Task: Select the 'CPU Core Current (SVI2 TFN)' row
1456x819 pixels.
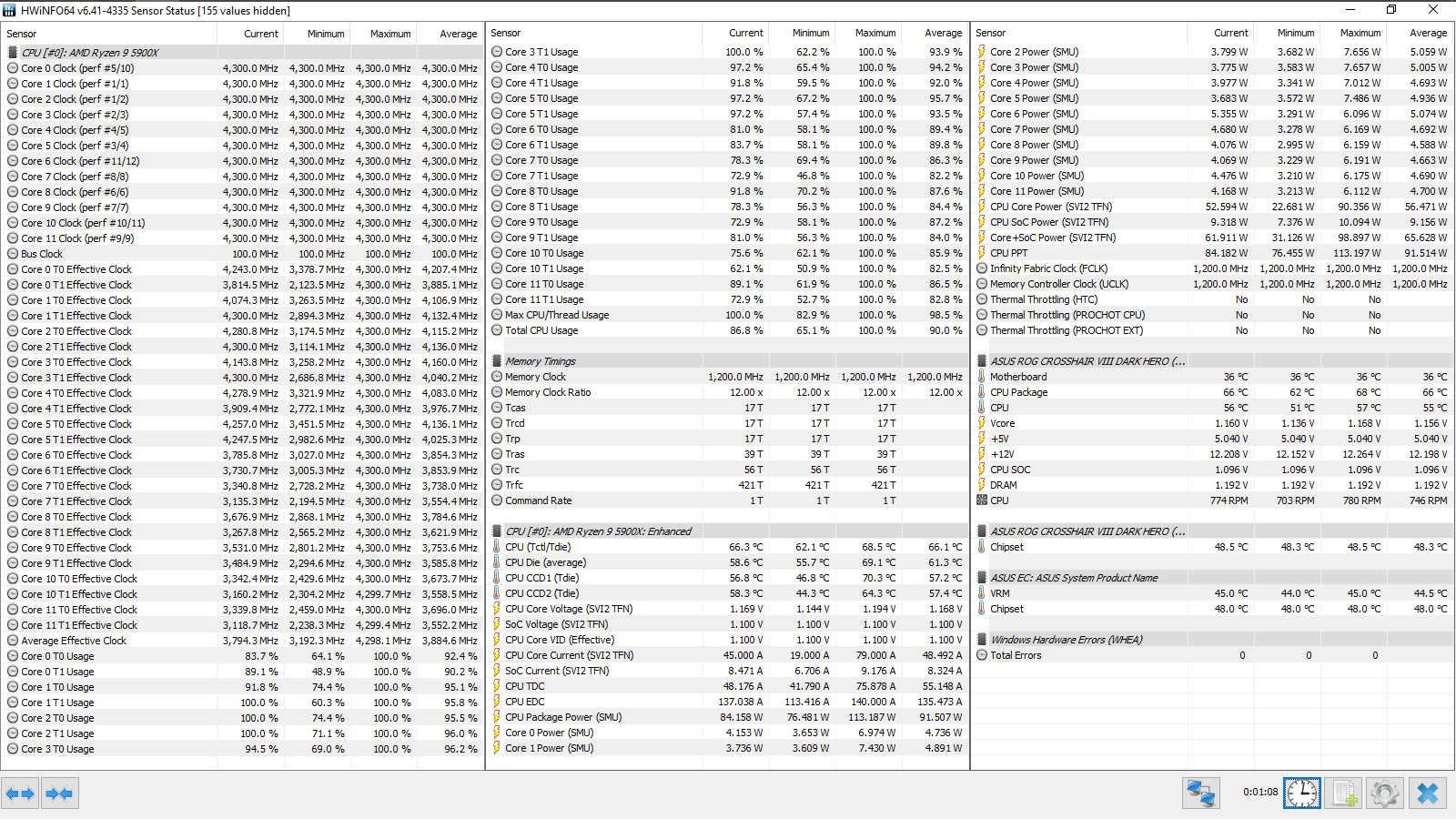Action: tap(727, 655)
